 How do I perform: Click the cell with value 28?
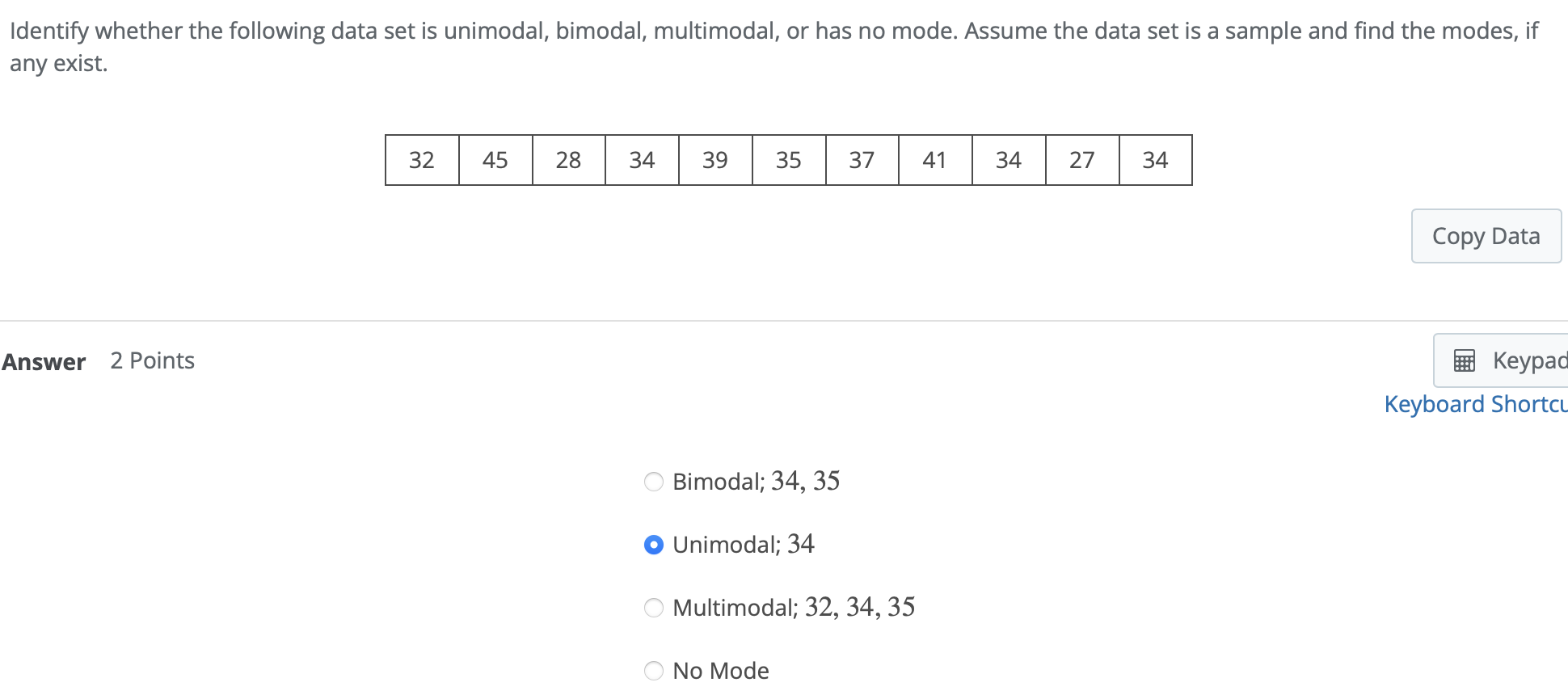click(568, 160)
